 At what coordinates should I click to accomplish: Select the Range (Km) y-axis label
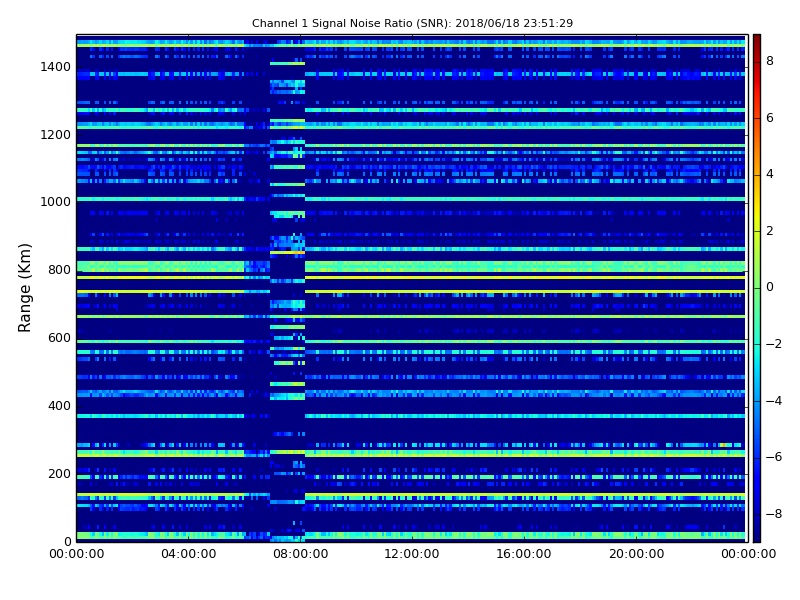tap(24, 288)
